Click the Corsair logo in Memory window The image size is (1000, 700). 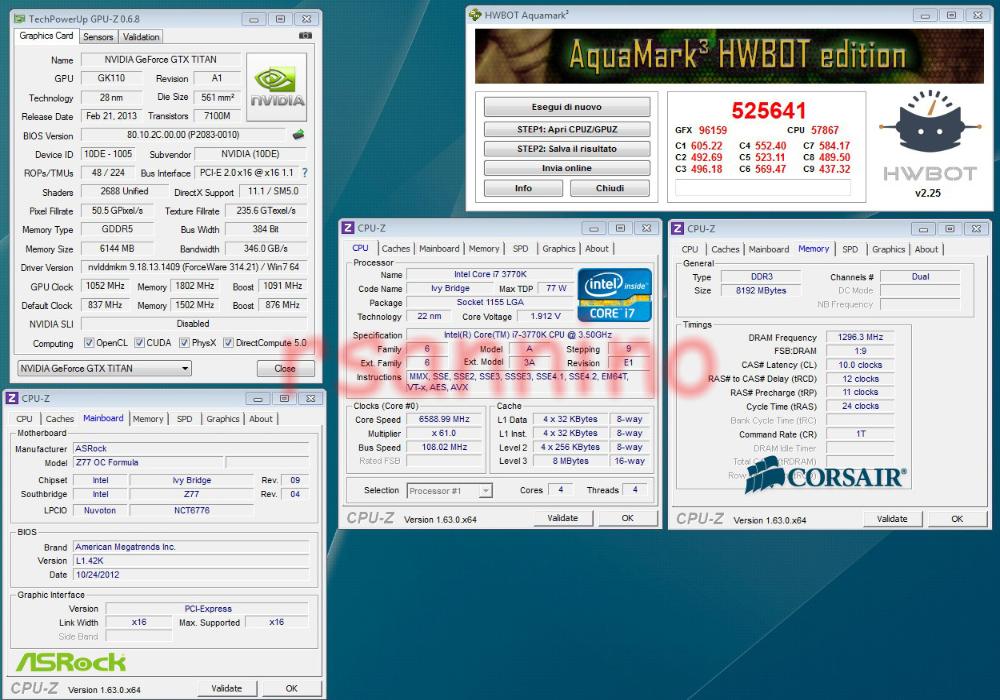pyautogui.click(x=825, y=475)
